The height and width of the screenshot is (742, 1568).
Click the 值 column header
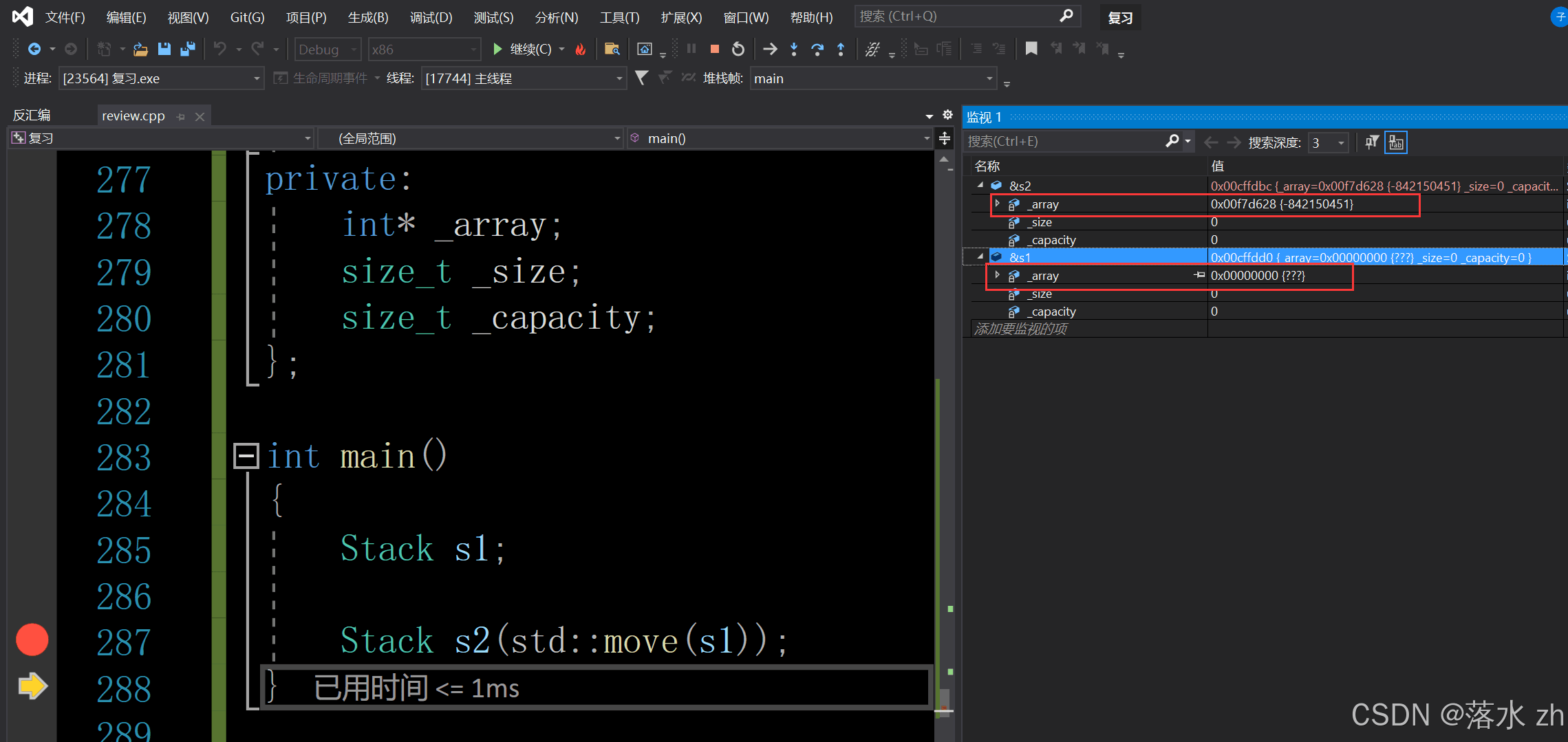1385,166
